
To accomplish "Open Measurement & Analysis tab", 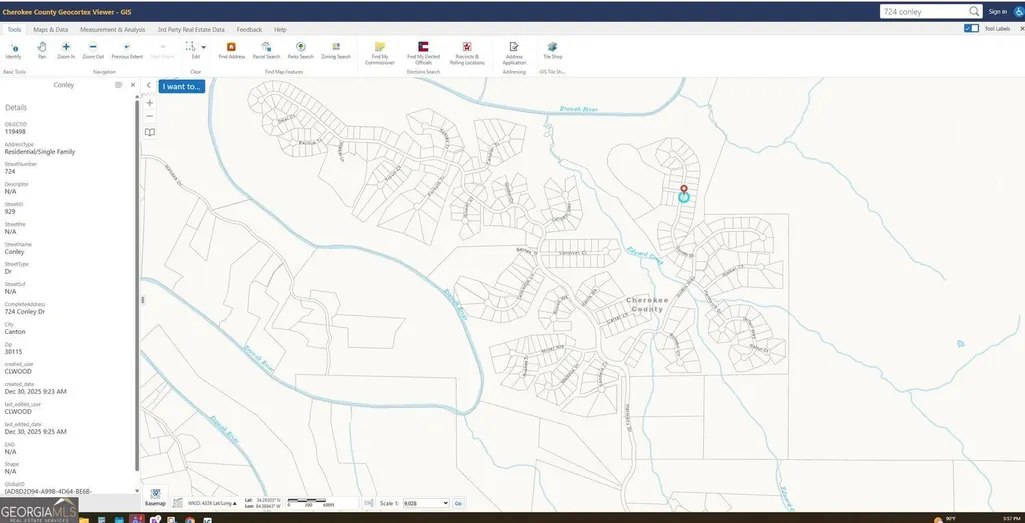I will (112, 29).
